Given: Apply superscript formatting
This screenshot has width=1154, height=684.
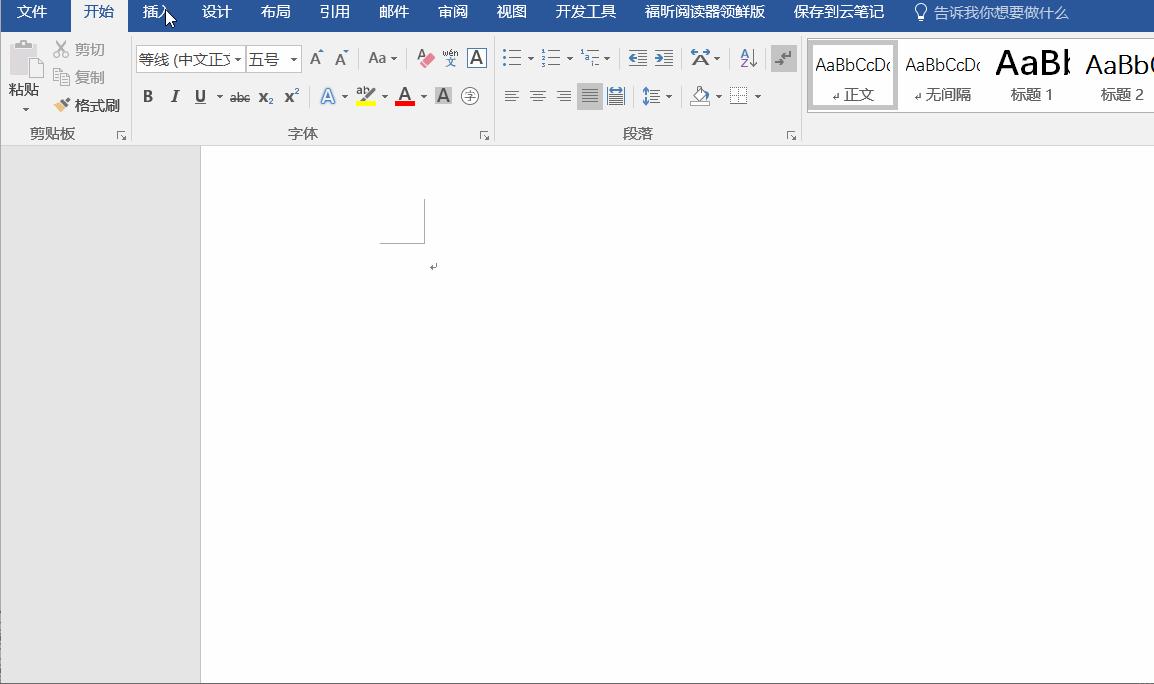Looking at the screenshot, I should pos(290,96).
